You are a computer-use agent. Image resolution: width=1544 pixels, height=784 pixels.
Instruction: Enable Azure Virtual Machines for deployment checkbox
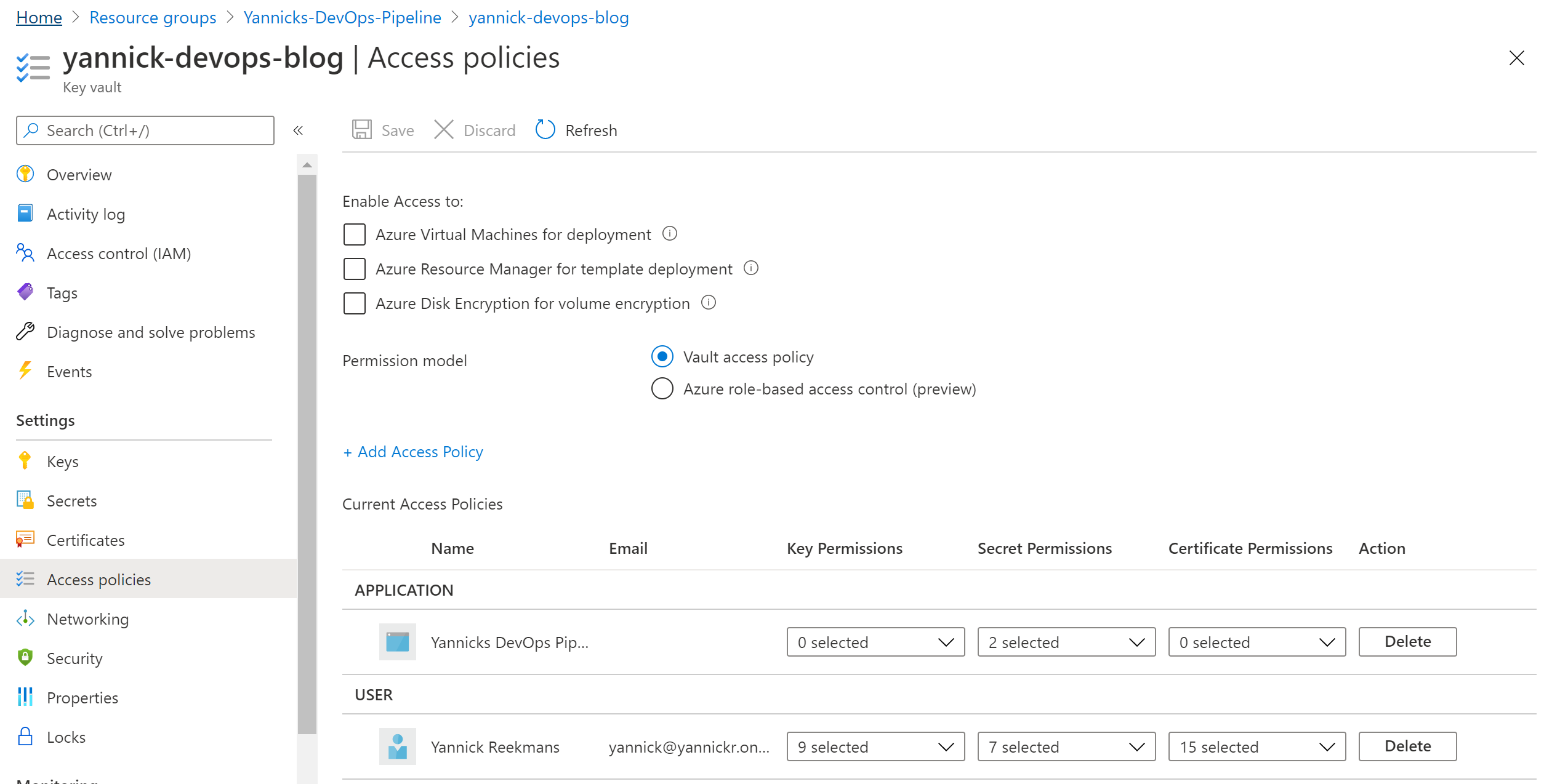[x=355, y=234]
